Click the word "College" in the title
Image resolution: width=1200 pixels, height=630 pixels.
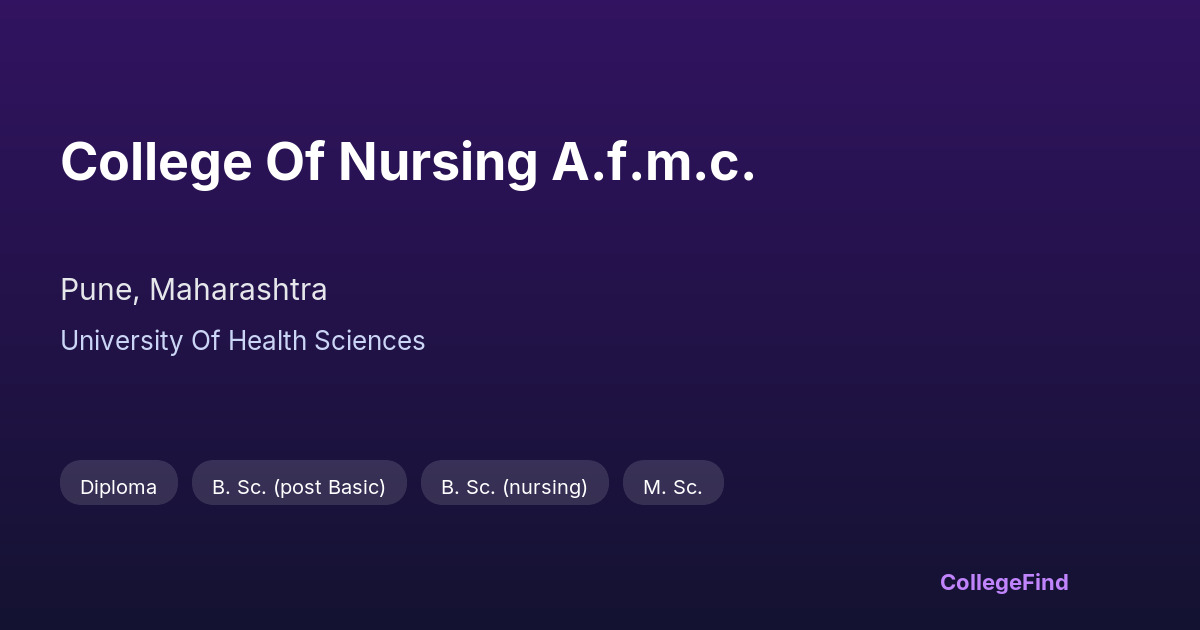coord(156,162)
